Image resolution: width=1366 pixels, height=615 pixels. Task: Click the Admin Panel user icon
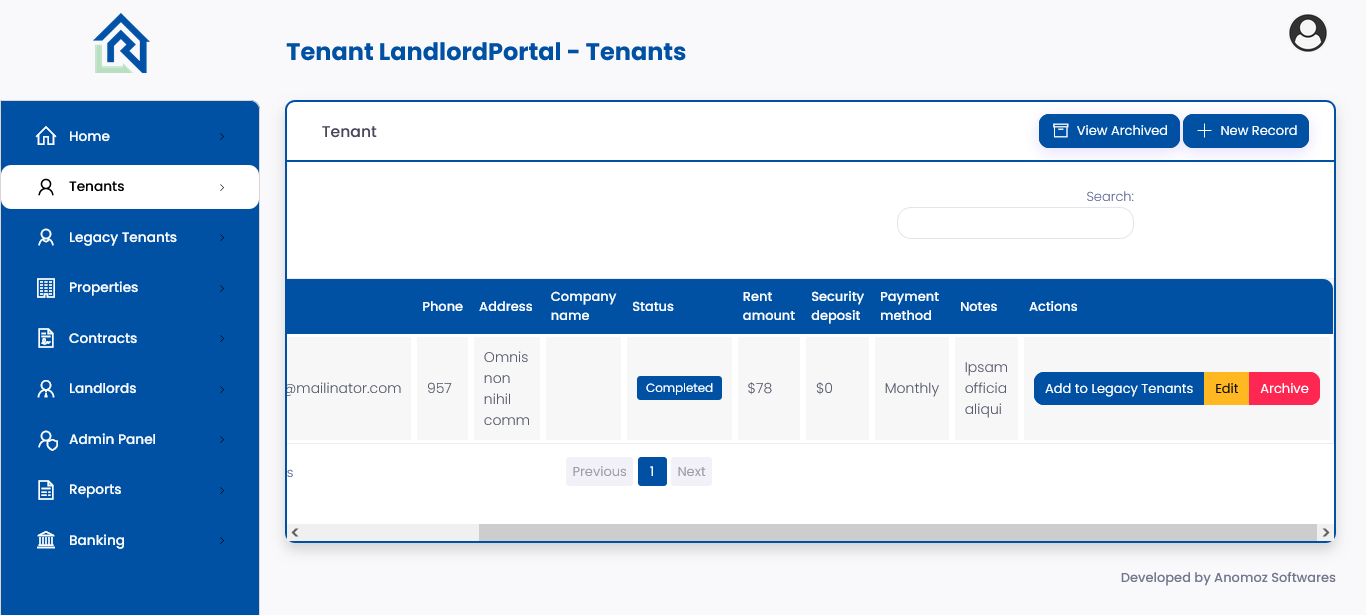tap(47, 440)
